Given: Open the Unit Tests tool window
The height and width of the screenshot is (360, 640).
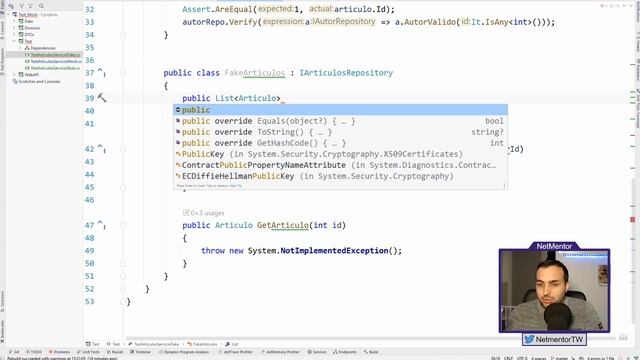Looking at the screenshot, I should (89, 351).
